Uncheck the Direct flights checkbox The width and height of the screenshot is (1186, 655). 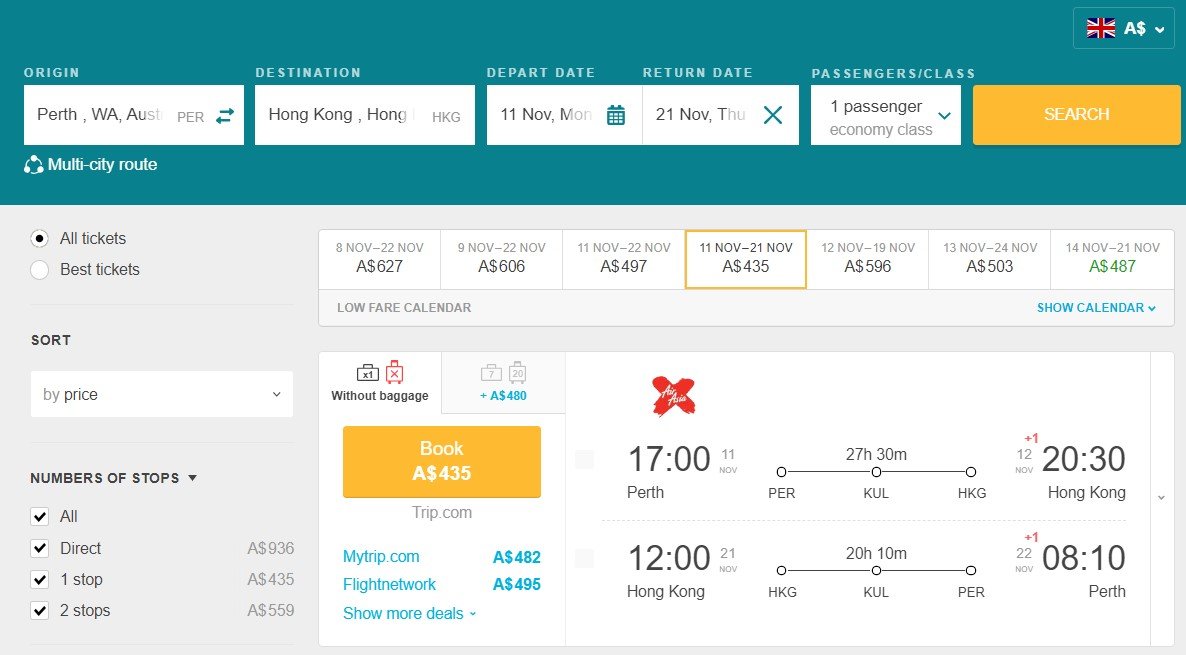(x=39, y=548)
